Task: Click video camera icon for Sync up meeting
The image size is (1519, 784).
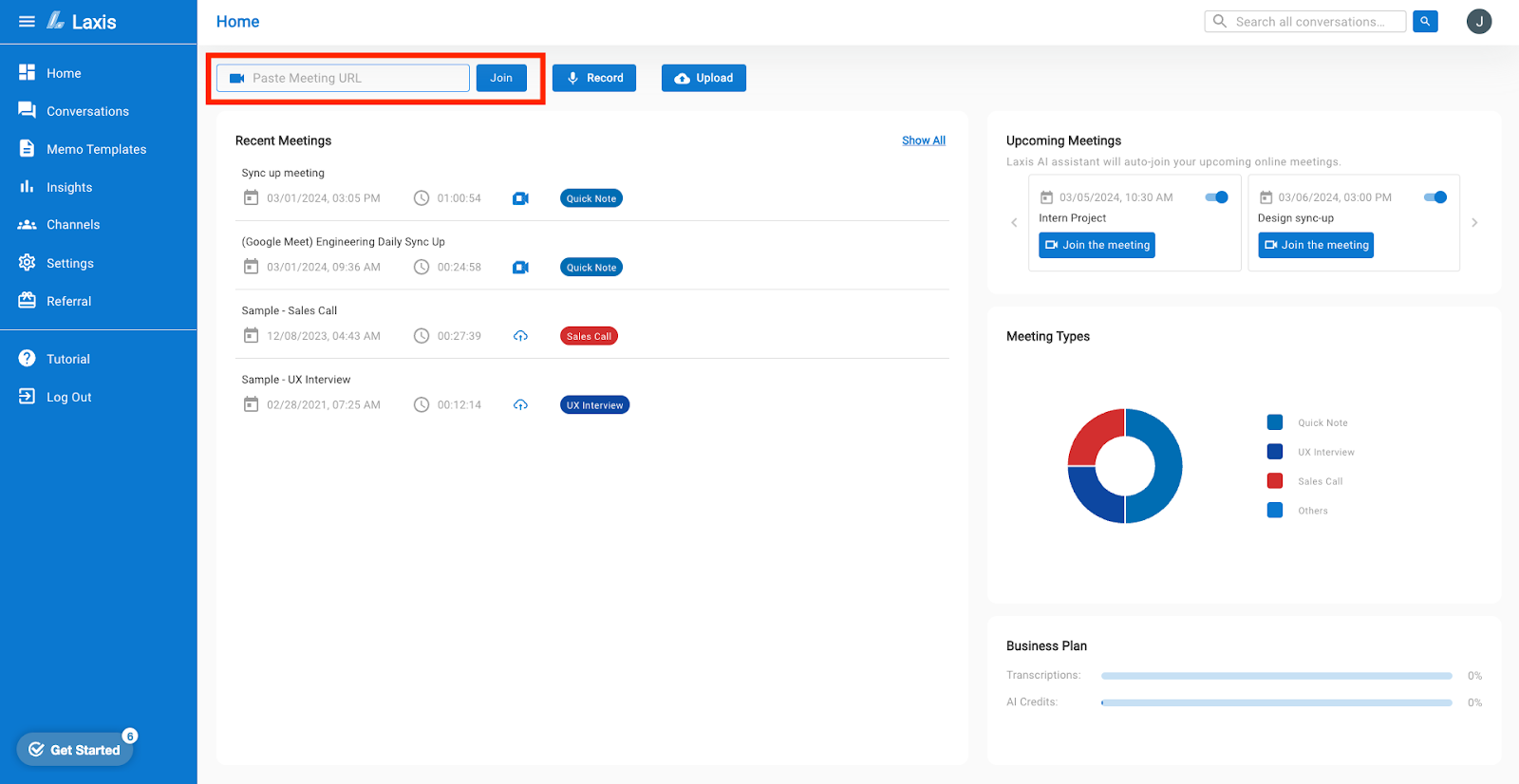Action: (520, 198)
